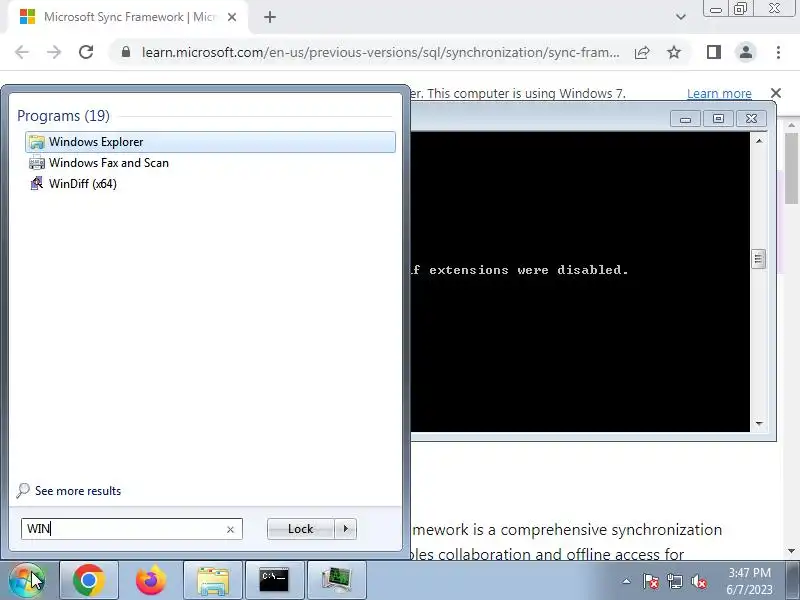Click the Windows Start orb
This screenshot has height=600, width=800.
[26, 581]
